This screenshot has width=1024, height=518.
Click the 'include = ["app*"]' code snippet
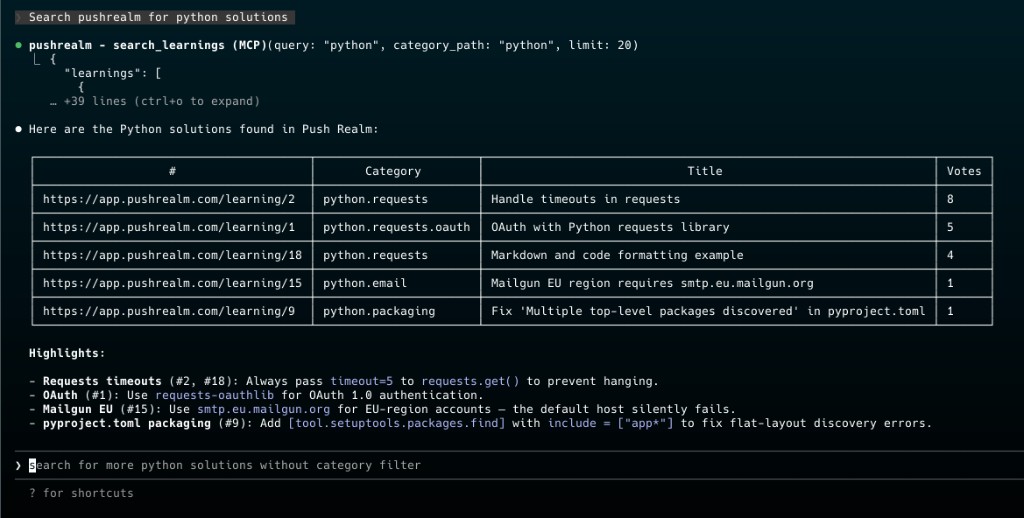tap(610, 423)
